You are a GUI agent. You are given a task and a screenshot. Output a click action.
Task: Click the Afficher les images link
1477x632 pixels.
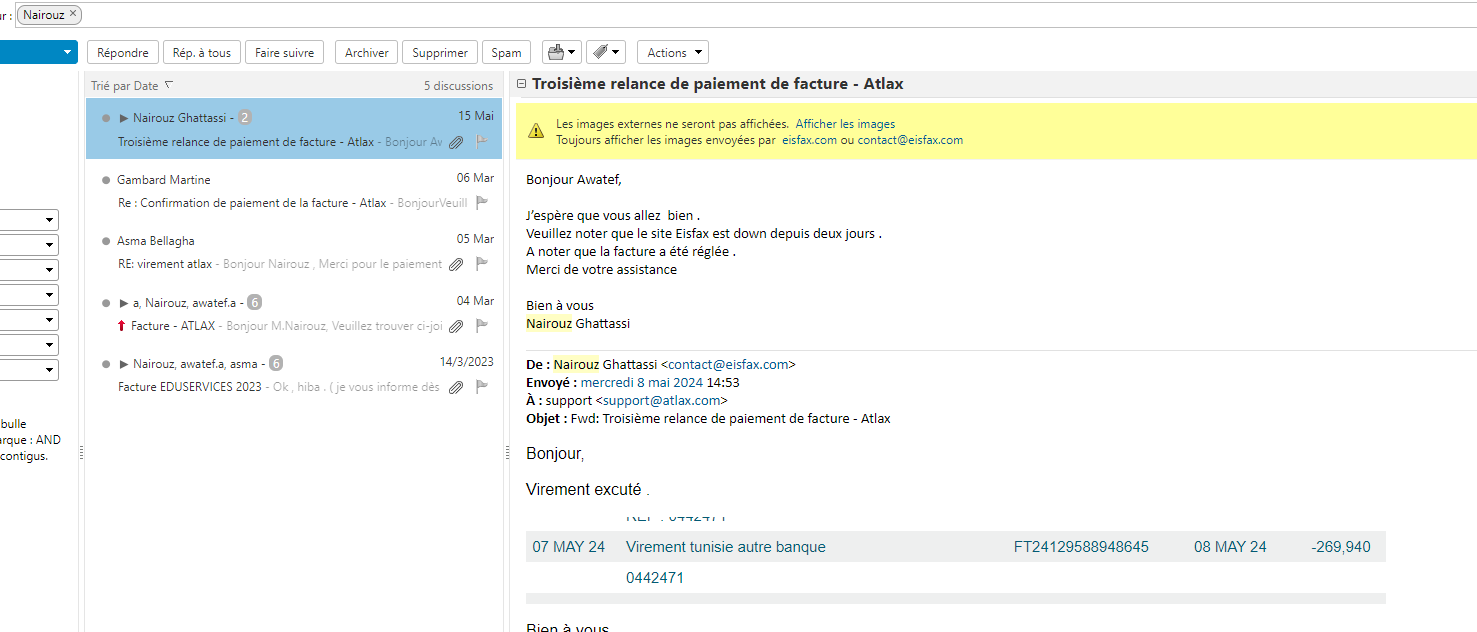tap(845, 124)
